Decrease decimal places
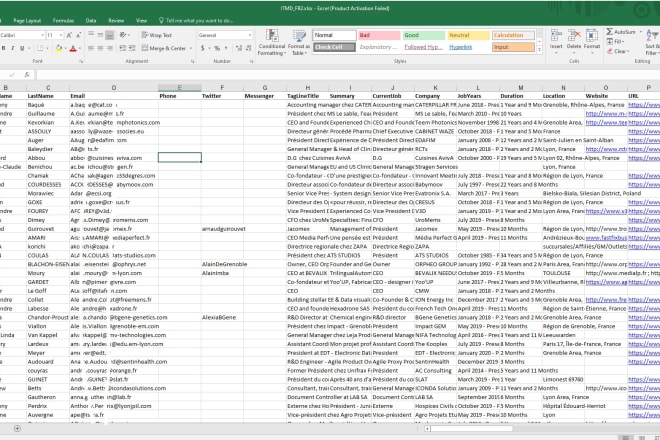Image resolution: width=660 pixels, height=440 pixels. coord(248,48)
